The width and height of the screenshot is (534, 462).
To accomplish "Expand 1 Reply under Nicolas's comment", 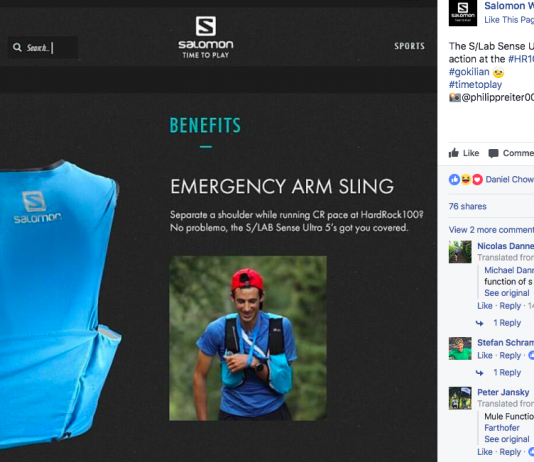I will [x=507, y=323].
